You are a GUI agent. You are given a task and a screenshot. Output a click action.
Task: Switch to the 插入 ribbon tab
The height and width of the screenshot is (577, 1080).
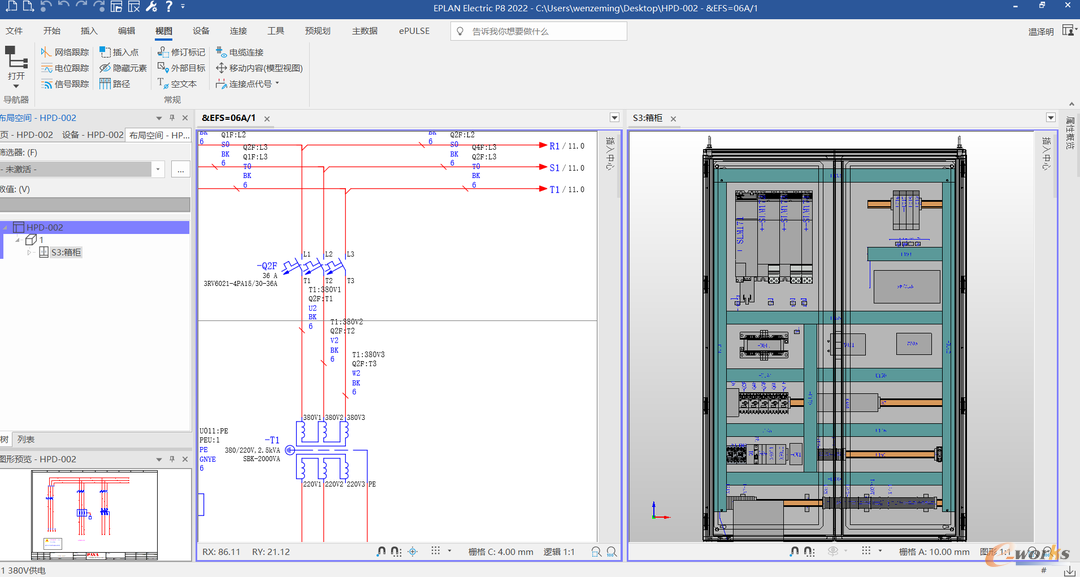click(x=89, y=31)
